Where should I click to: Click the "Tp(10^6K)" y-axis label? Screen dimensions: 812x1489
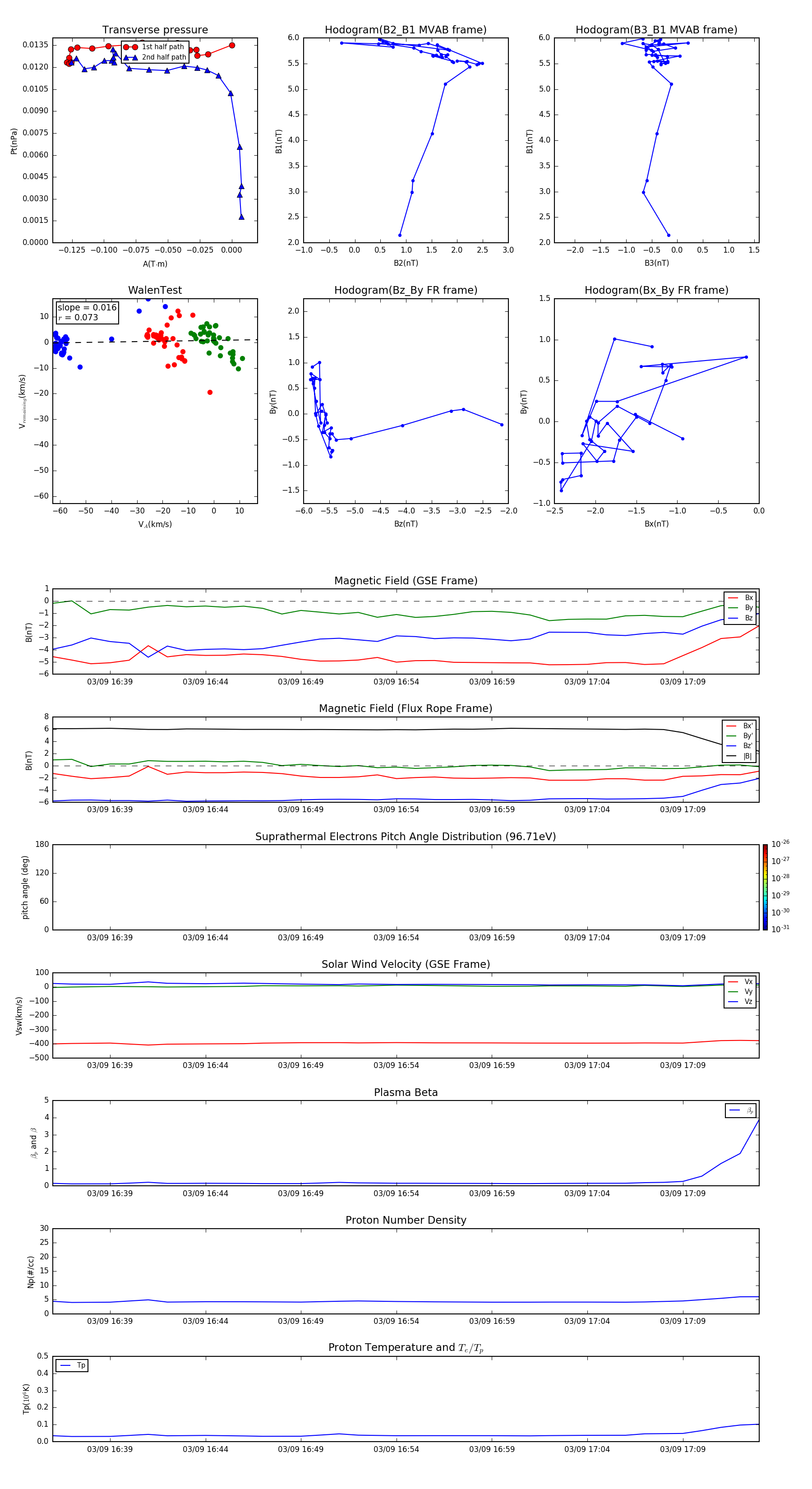(x=25, y=1399)
